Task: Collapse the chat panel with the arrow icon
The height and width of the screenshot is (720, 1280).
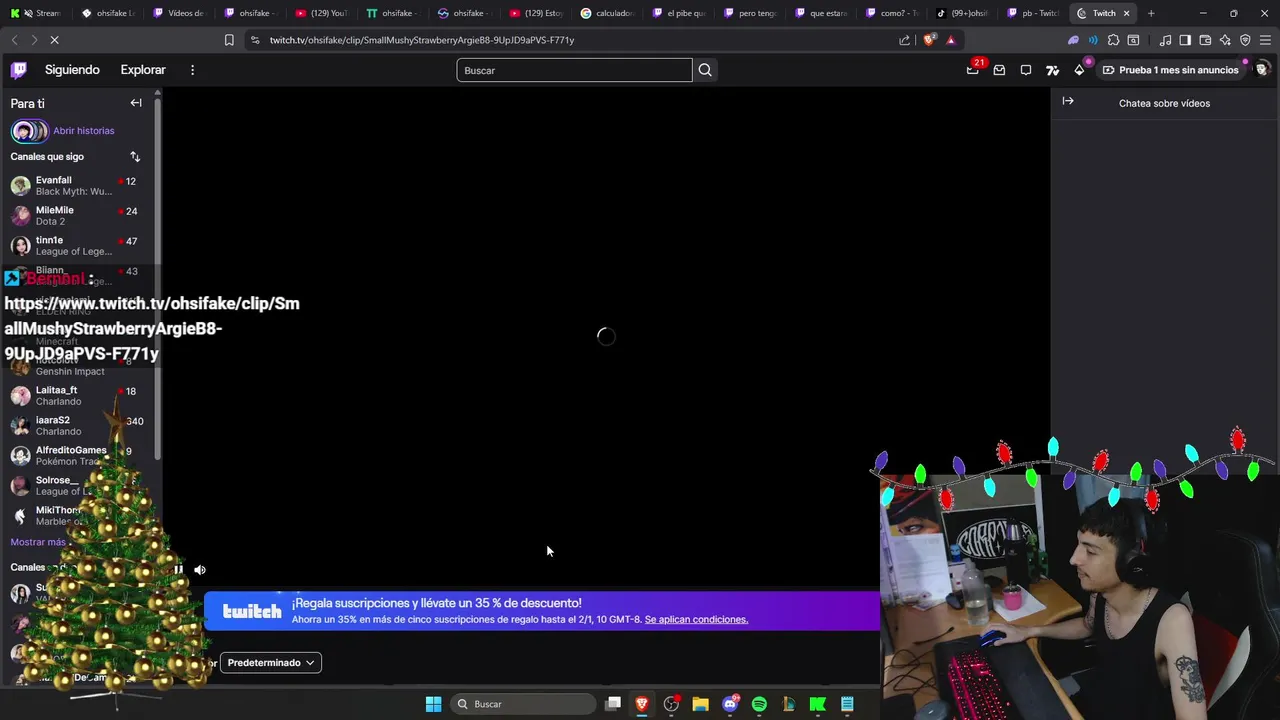Action: tap(1068, 101)
